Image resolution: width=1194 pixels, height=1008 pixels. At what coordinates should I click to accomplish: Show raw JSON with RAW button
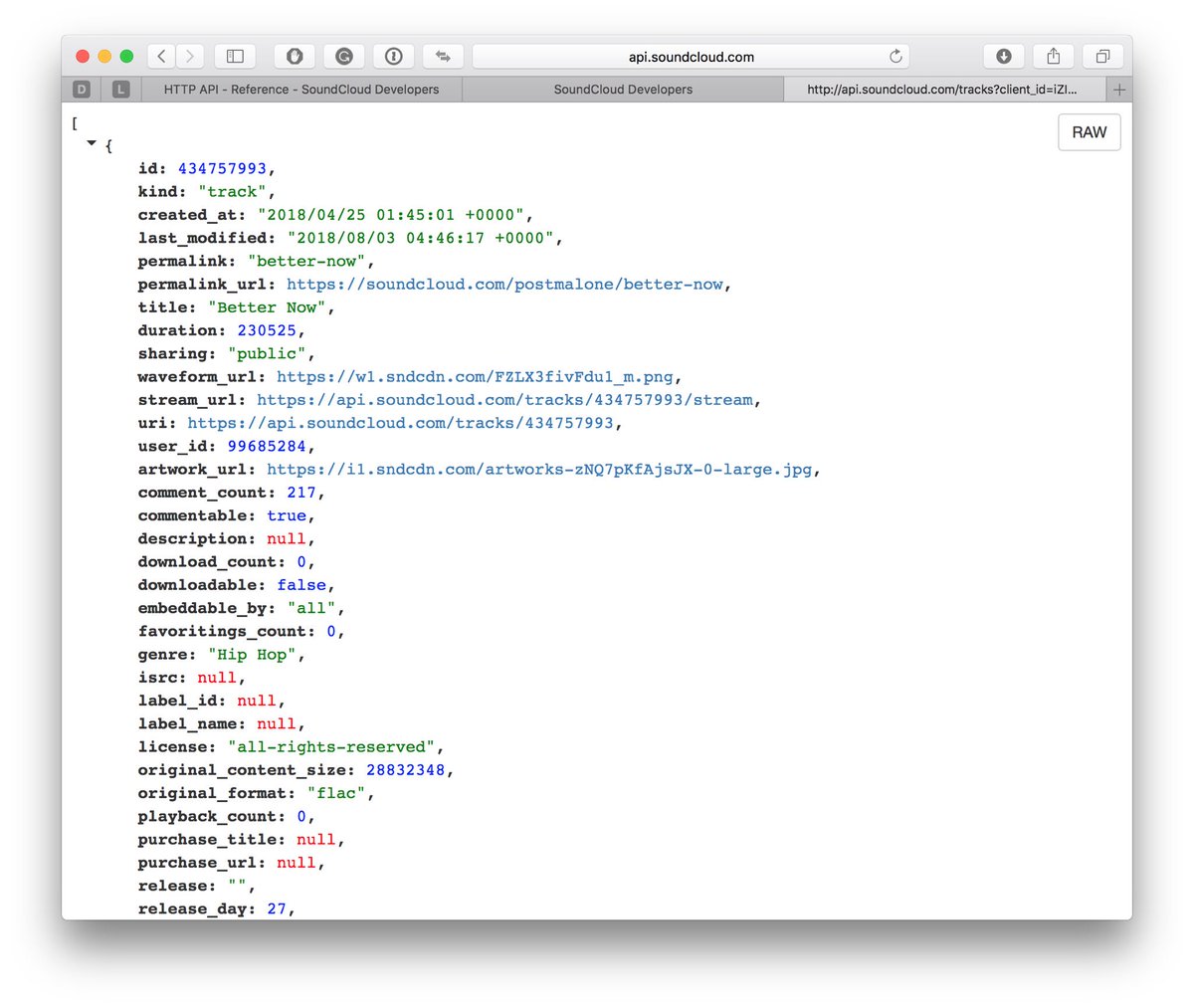tap(1090, 132)
